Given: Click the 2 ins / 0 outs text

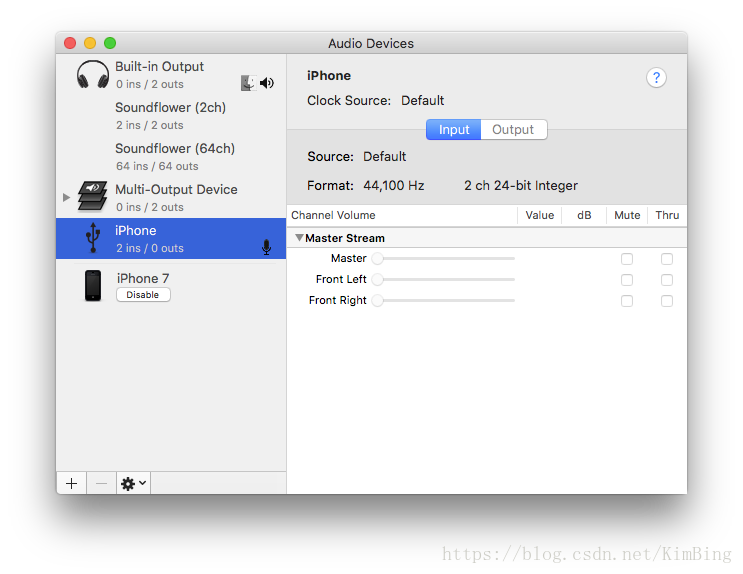Looking at the screenshot, I should (150, 248).
